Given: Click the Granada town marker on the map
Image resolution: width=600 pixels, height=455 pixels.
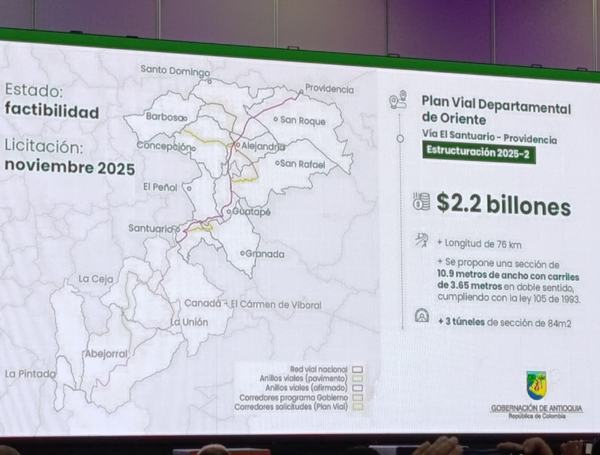Looking at the screenshot, I should tap(244, 253).
